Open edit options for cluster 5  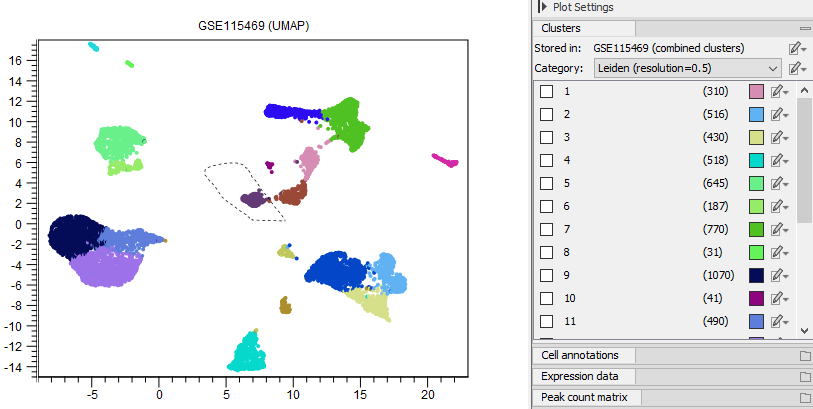tap(779, 183)
